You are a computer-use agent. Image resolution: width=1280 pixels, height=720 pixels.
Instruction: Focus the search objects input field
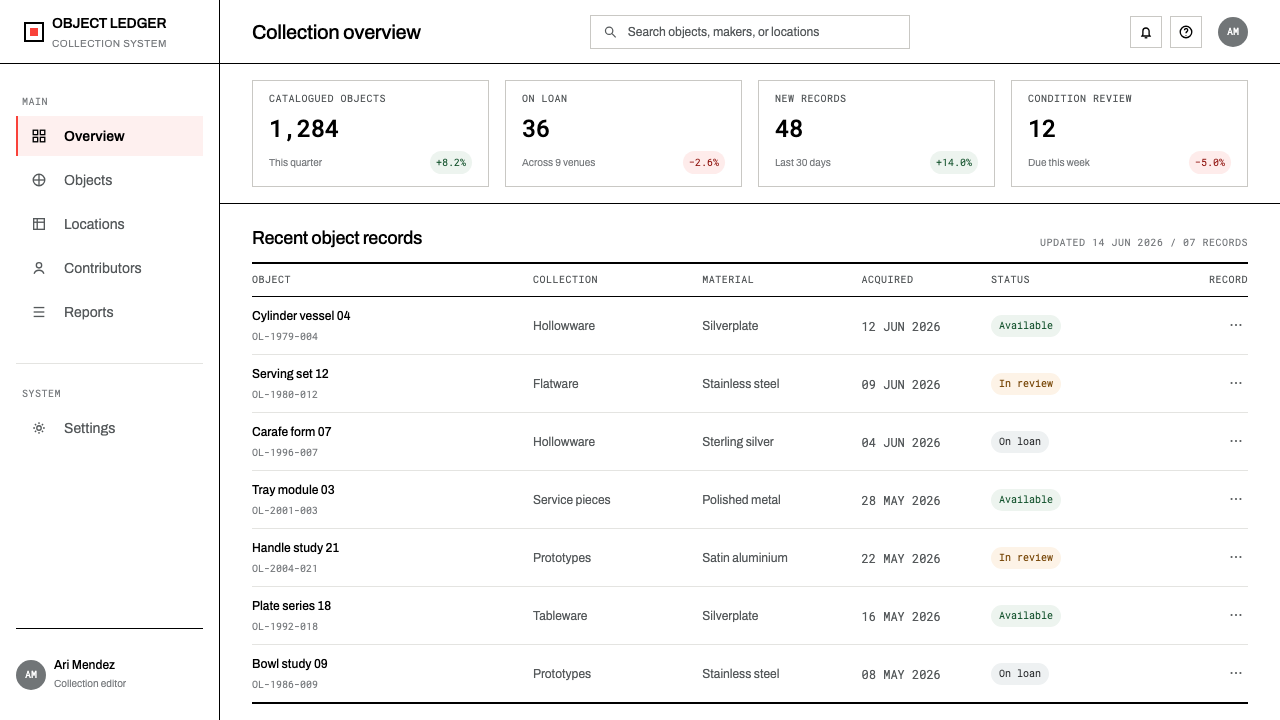point(750,32)
